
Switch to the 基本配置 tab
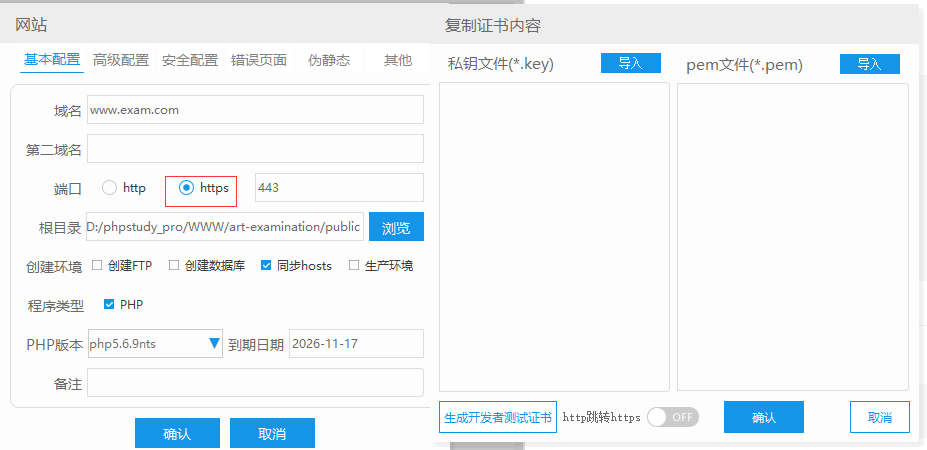(x=51, y=60)
